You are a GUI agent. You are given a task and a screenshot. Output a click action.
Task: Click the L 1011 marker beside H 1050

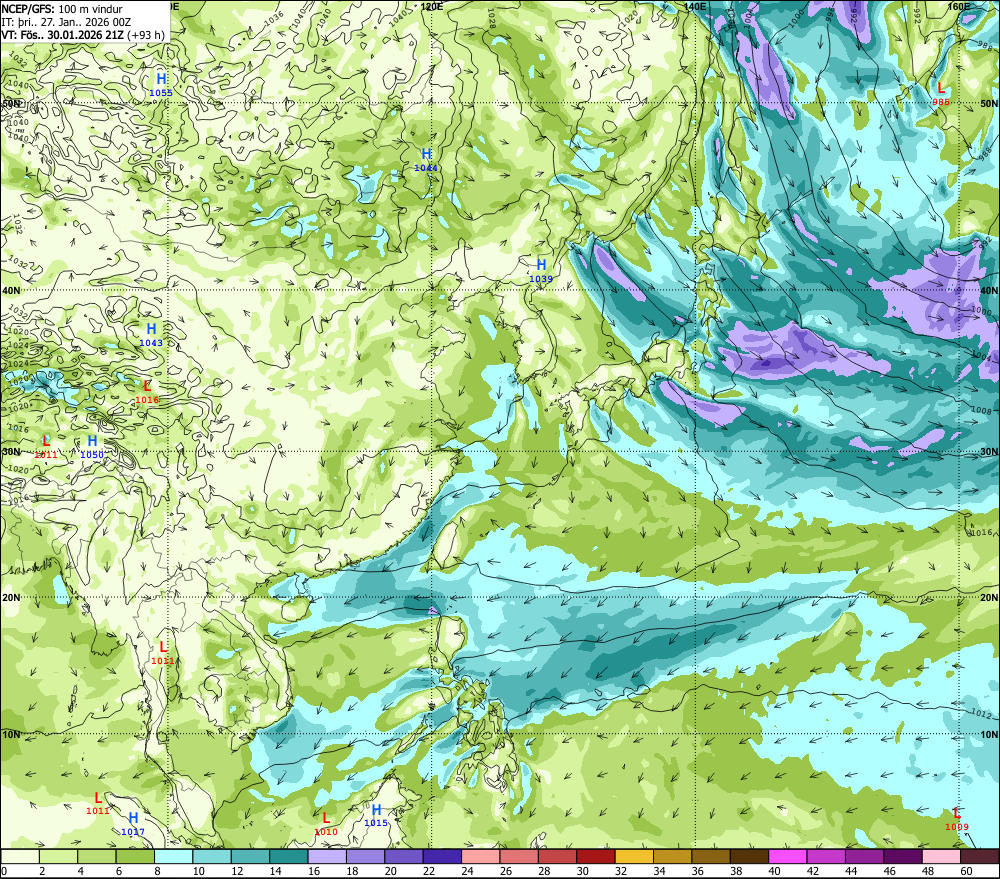[46, 447]
